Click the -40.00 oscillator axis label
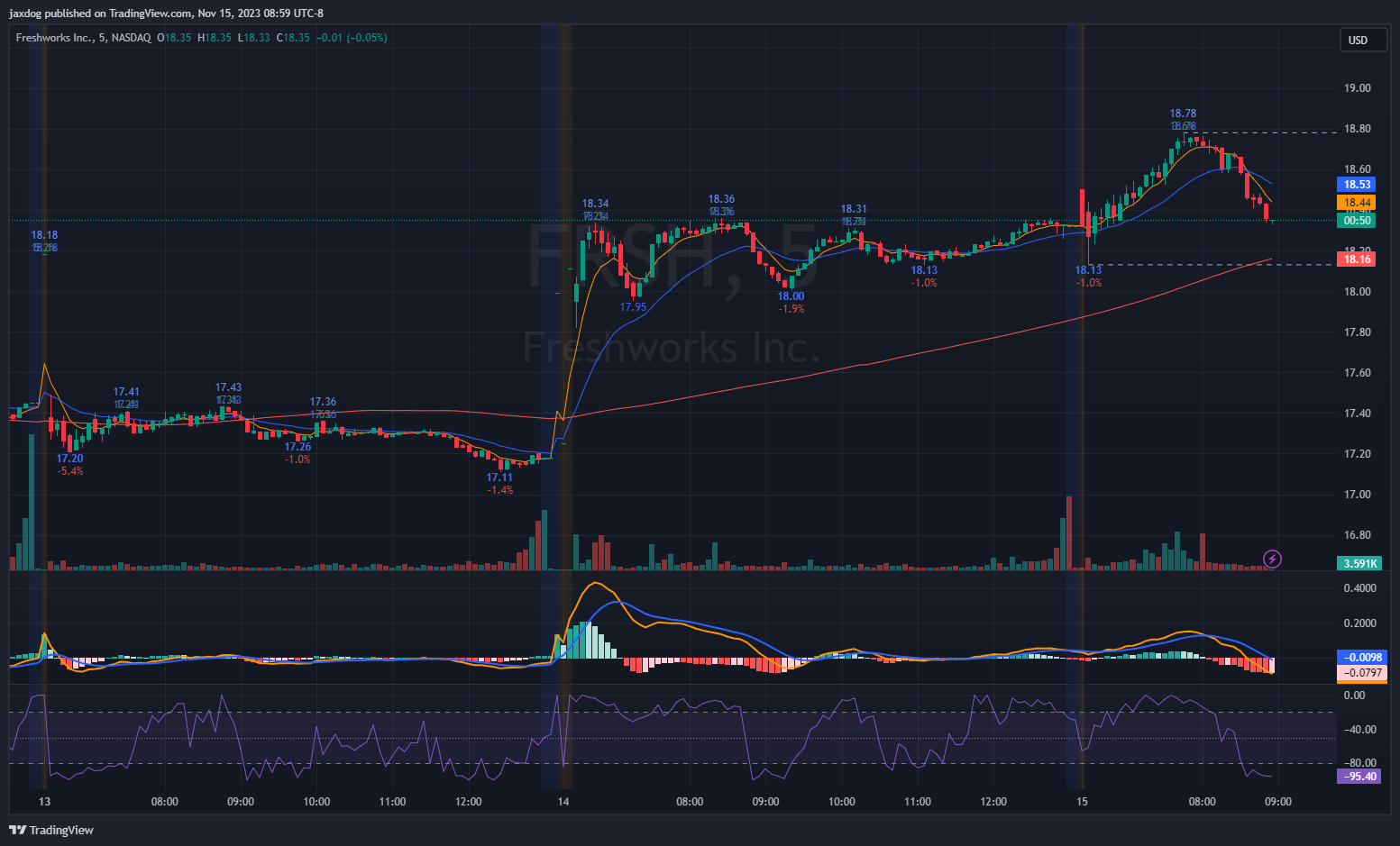Image resolution: width=1400 pixels, height=846 pixels. 1359,730
